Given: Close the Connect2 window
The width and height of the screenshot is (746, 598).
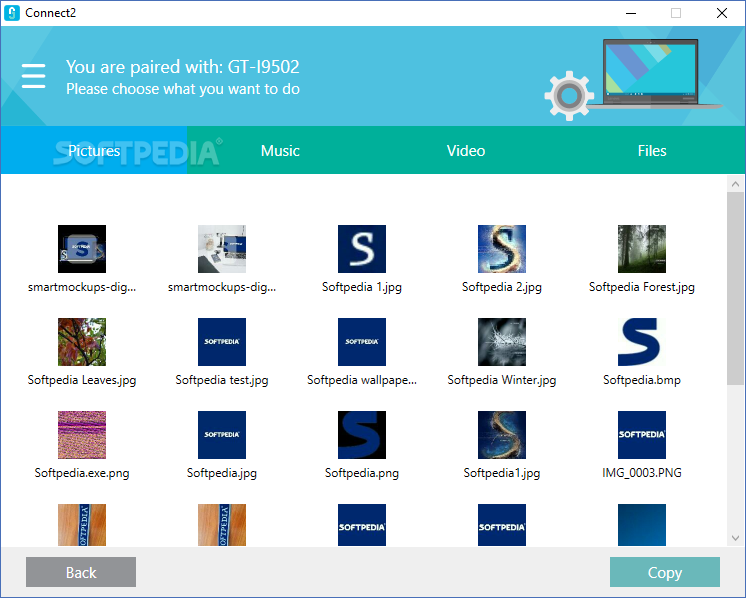Looking at the screenshot, I should tap(722, 13).
